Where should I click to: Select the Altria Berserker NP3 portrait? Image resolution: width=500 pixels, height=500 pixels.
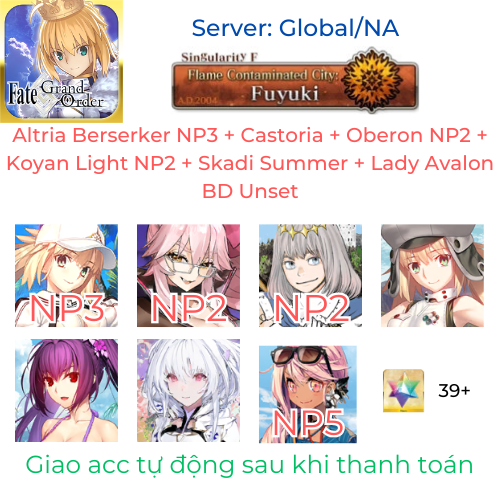pos(66,275)
